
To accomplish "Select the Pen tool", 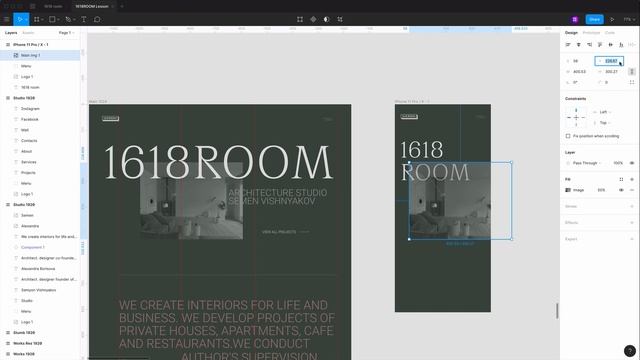I will 68,19.
